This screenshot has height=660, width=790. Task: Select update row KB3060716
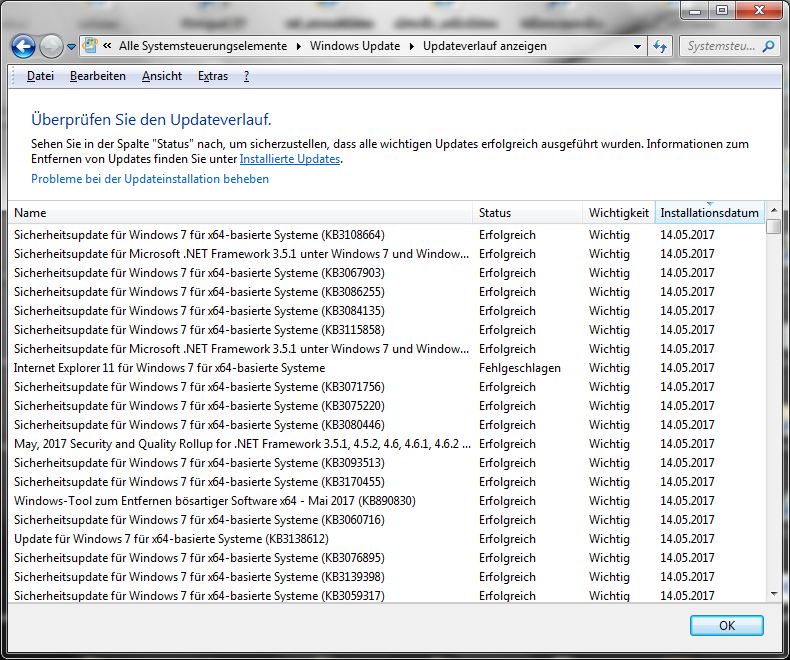(387, 520)
